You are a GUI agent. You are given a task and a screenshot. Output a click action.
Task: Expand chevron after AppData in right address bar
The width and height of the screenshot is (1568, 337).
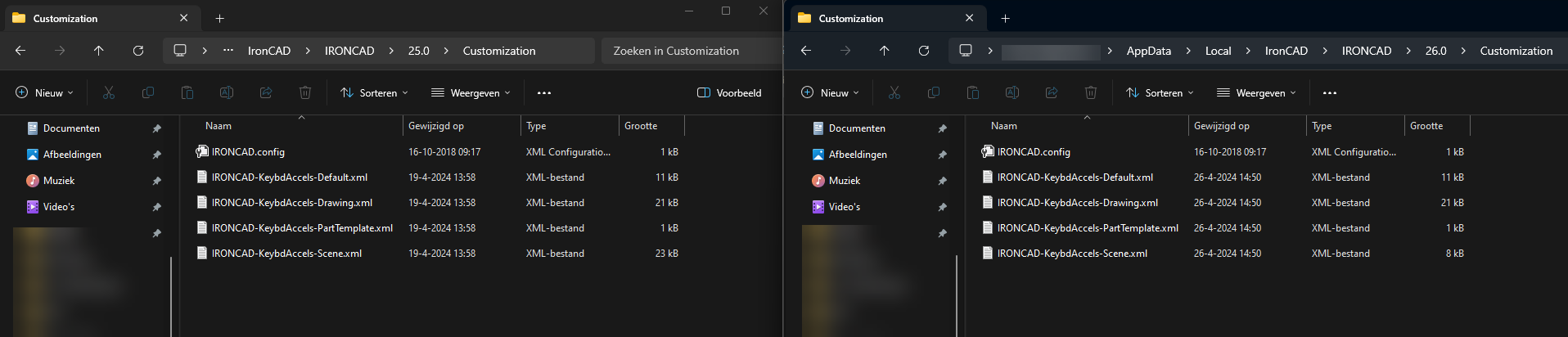pyautogui.click(x=1188, y=51)
